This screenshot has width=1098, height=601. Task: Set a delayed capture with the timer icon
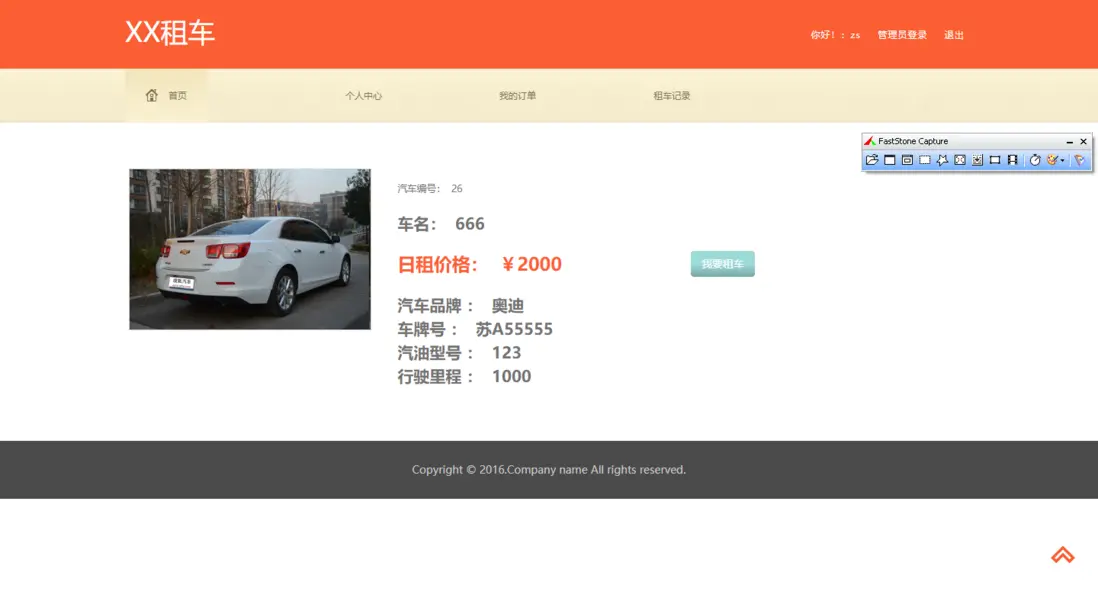click(x=1035, y=160)
